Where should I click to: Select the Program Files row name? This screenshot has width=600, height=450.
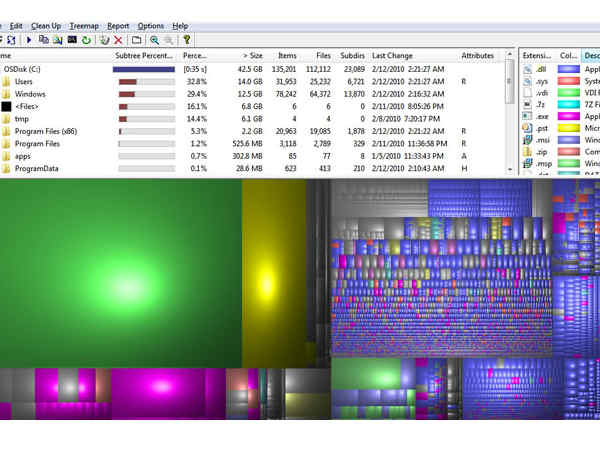coord(38,144)
